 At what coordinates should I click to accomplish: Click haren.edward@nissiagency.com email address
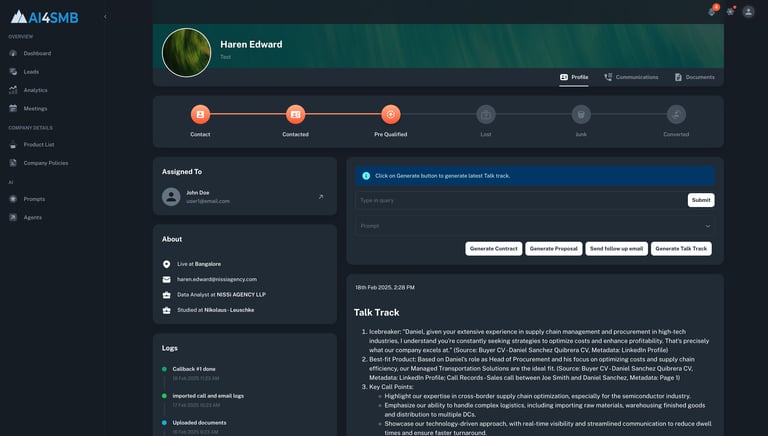click(217, 279)
